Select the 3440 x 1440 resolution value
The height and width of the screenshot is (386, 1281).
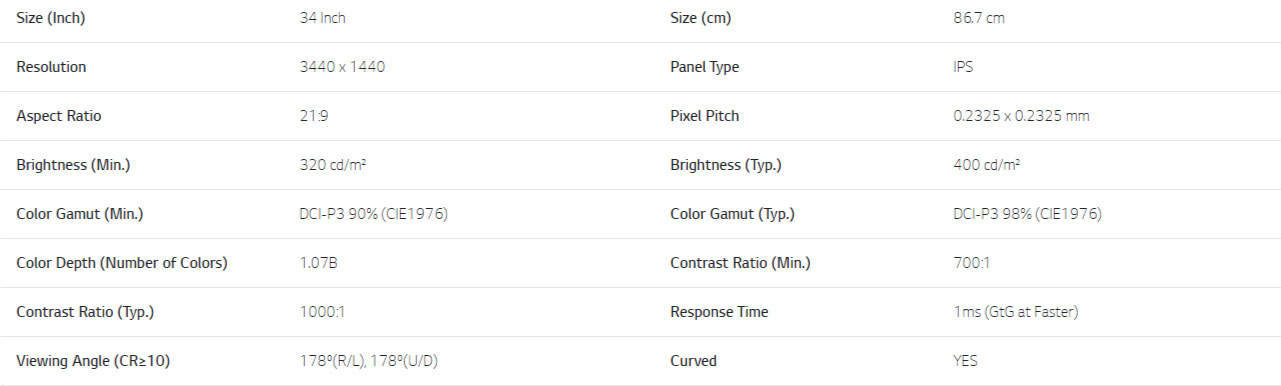[342, 67]
